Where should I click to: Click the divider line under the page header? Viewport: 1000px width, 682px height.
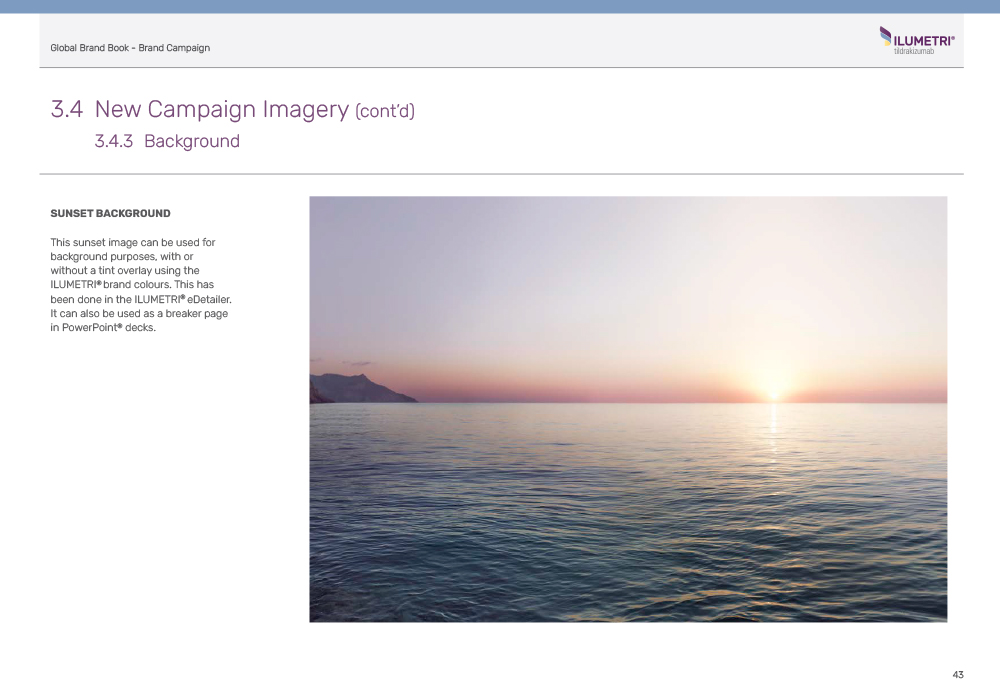pos(500,68)
